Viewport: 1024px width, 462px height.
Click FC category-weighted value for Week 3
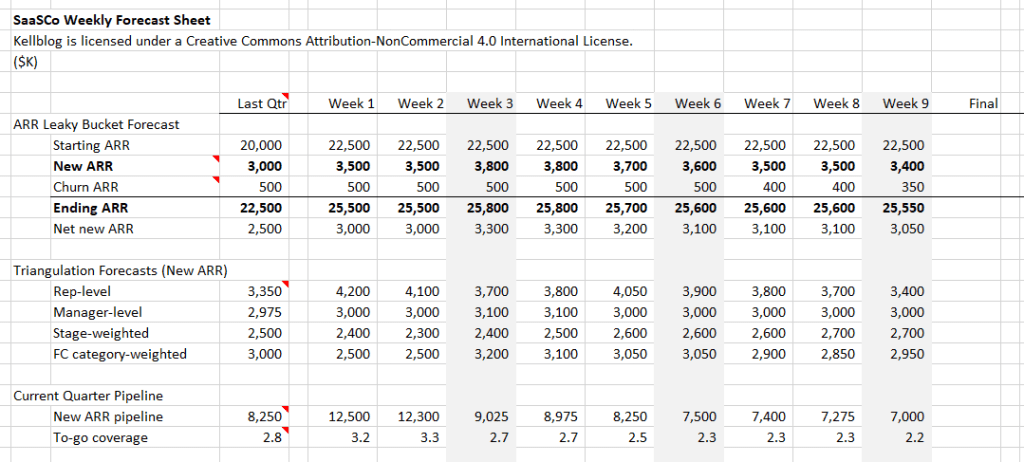[x=492, y=354]
